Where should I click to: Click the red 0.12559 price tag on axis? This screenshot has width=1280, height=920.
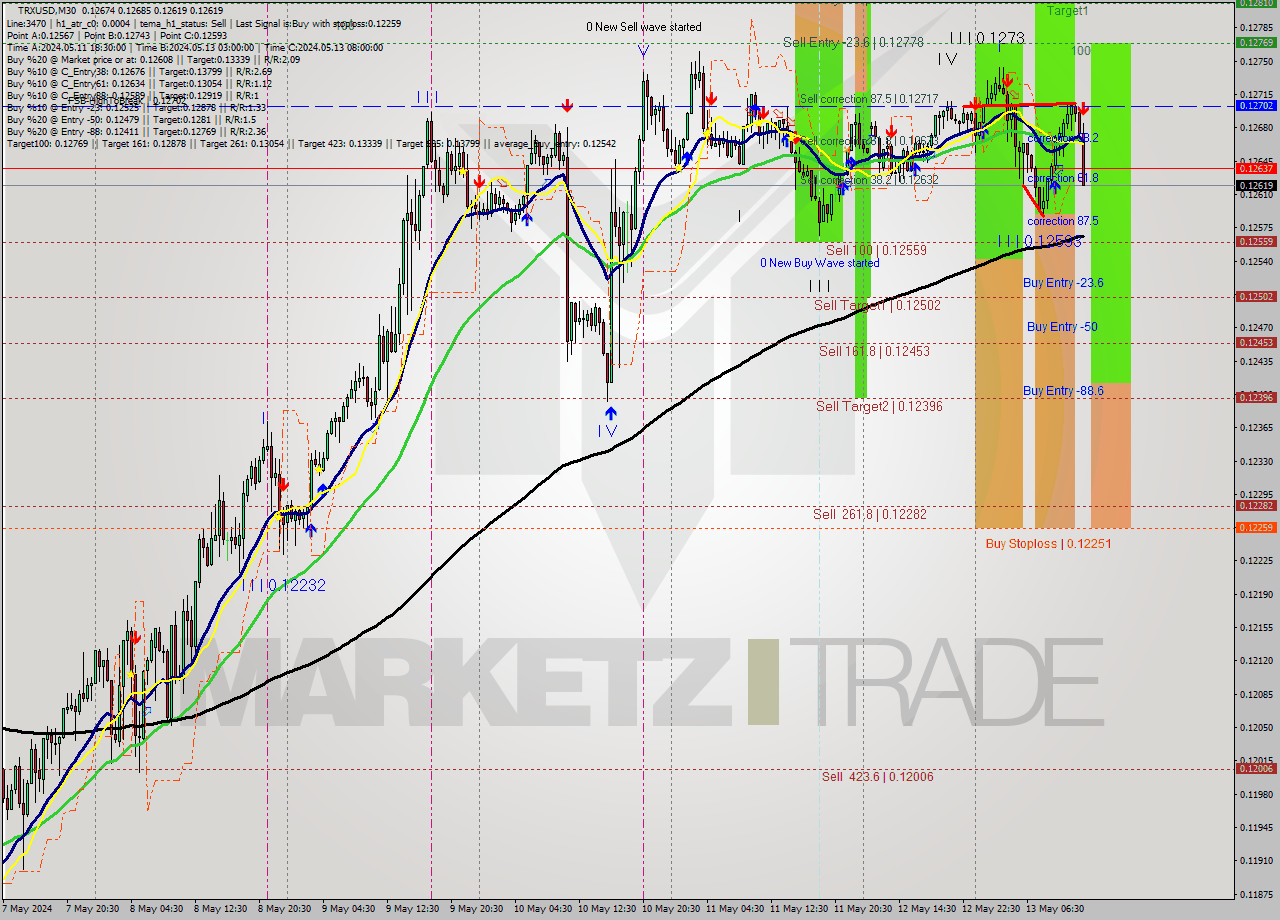[1256, 241]
